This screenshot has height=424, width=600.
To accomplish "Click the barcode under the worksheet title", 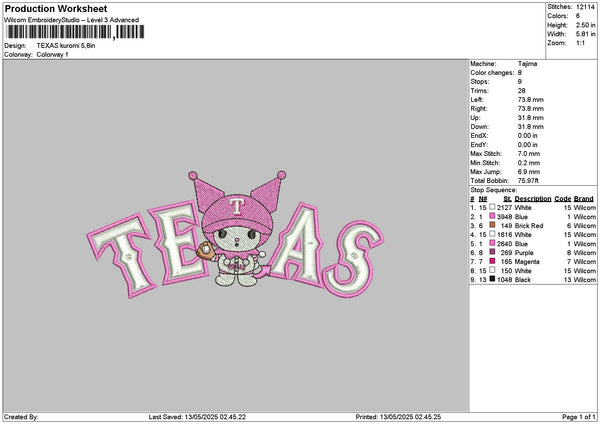I will [x=75, y=32].
